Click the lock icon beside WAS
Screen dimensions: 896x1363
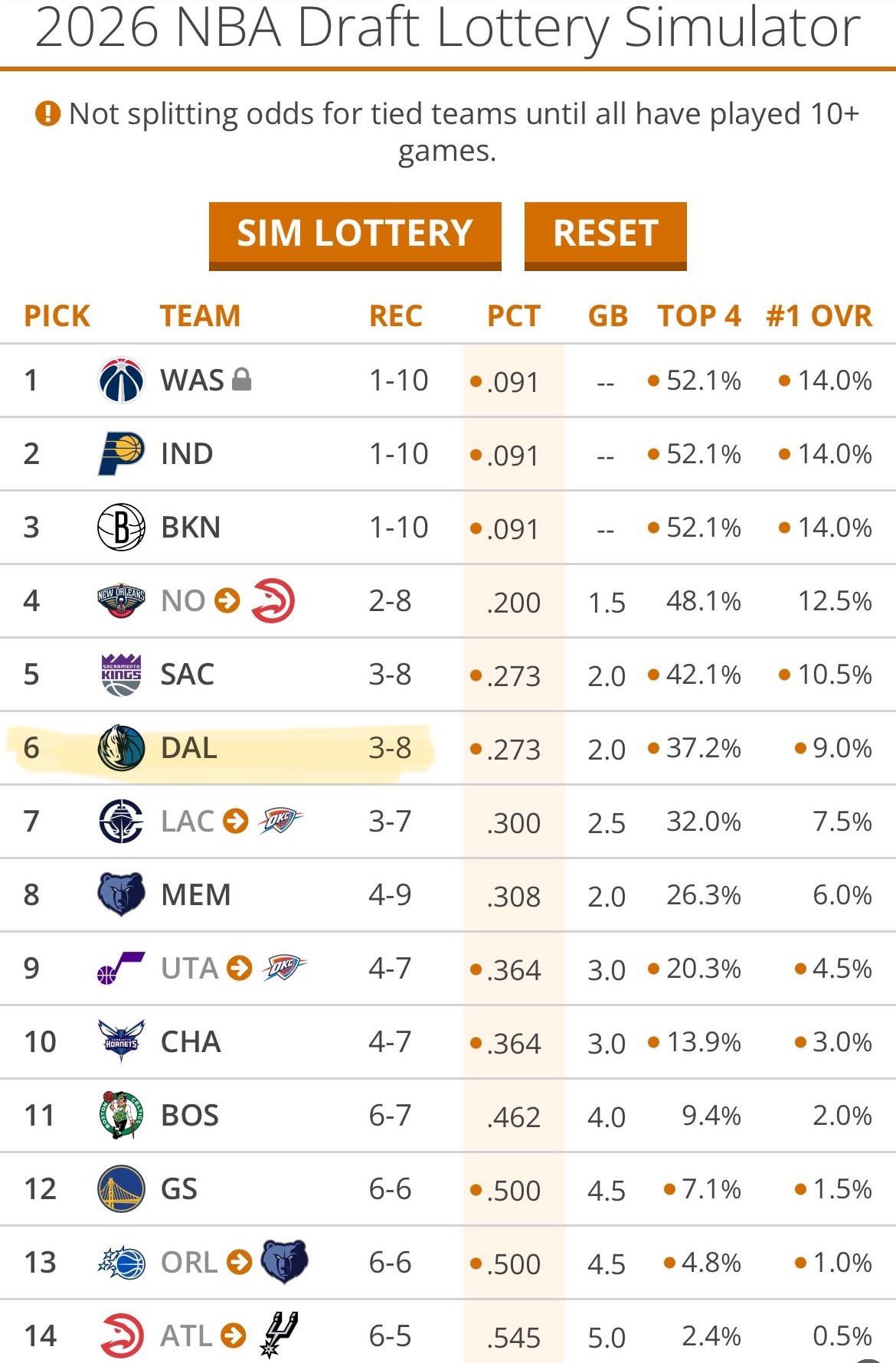241,379
